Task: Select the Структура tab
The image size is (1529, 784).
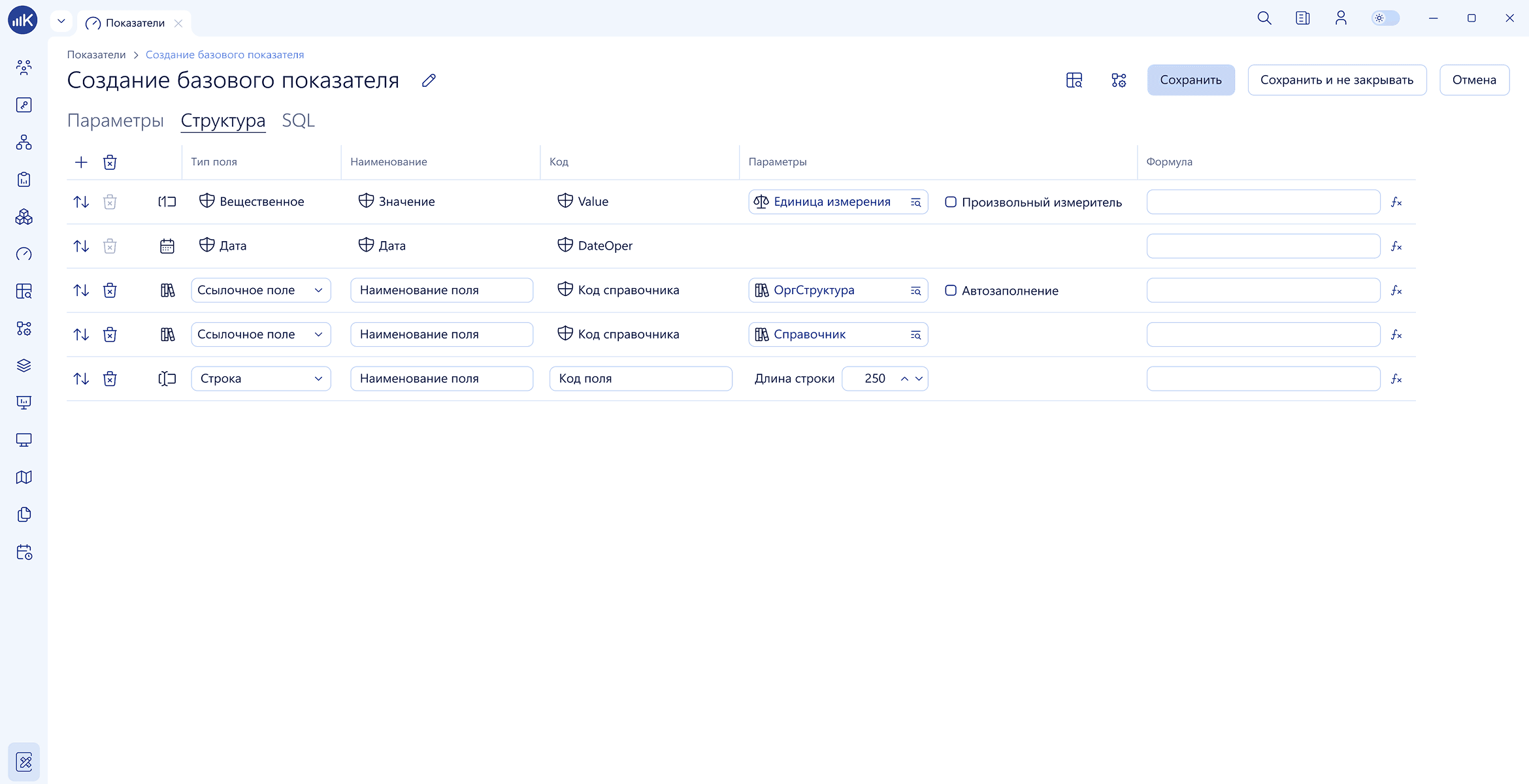Action: pyautogui.click(x=223, y=121)
